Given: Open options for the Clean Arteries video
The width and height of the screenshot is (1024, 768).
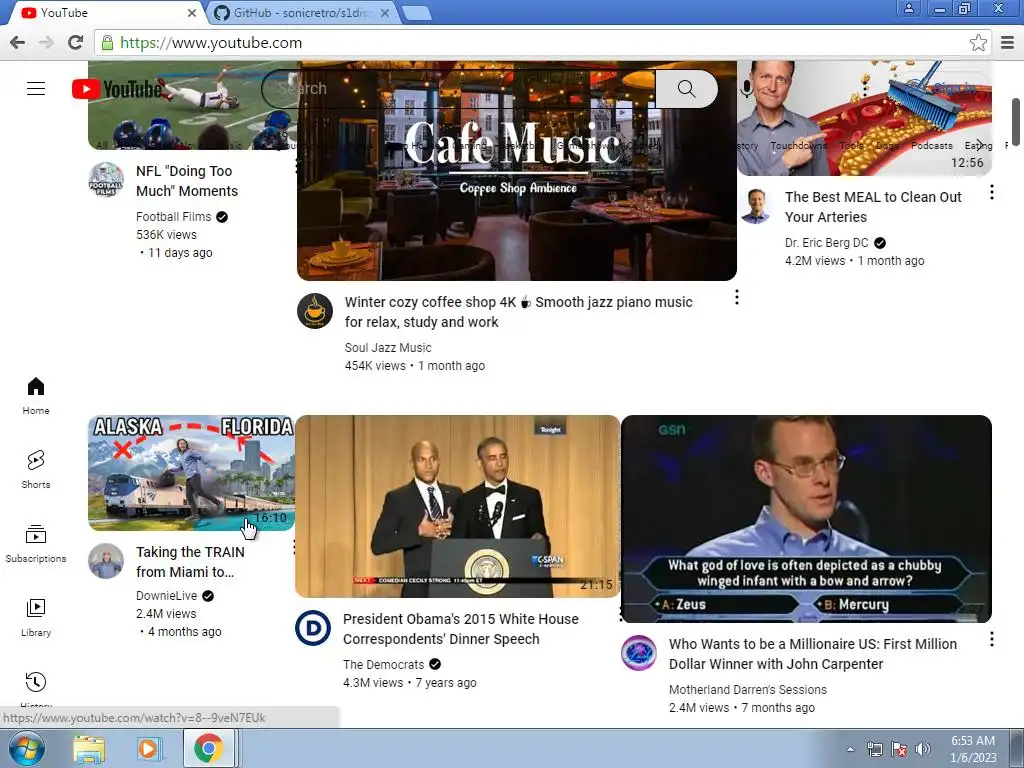Looking at the screenshot, I should coord(991,192).
